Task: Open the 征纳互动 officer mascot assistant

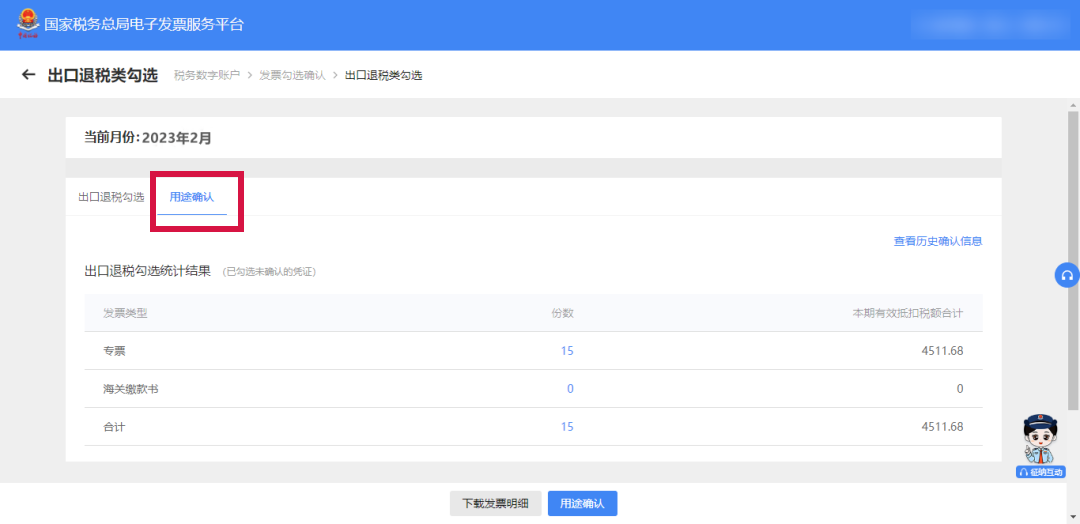Action: coord(1040,446)
